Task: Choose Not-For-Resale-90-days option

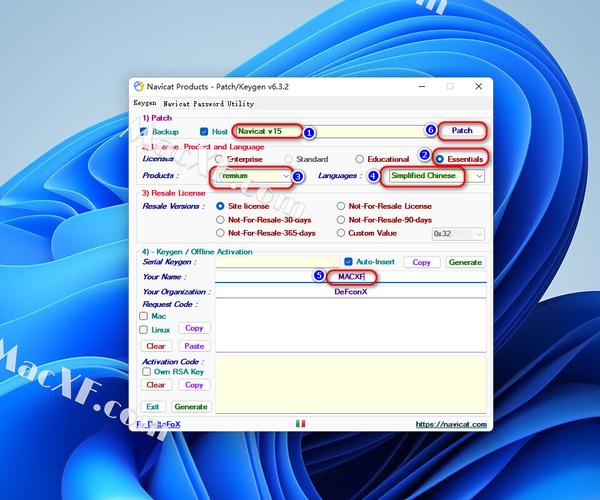Action: point(341,220)
